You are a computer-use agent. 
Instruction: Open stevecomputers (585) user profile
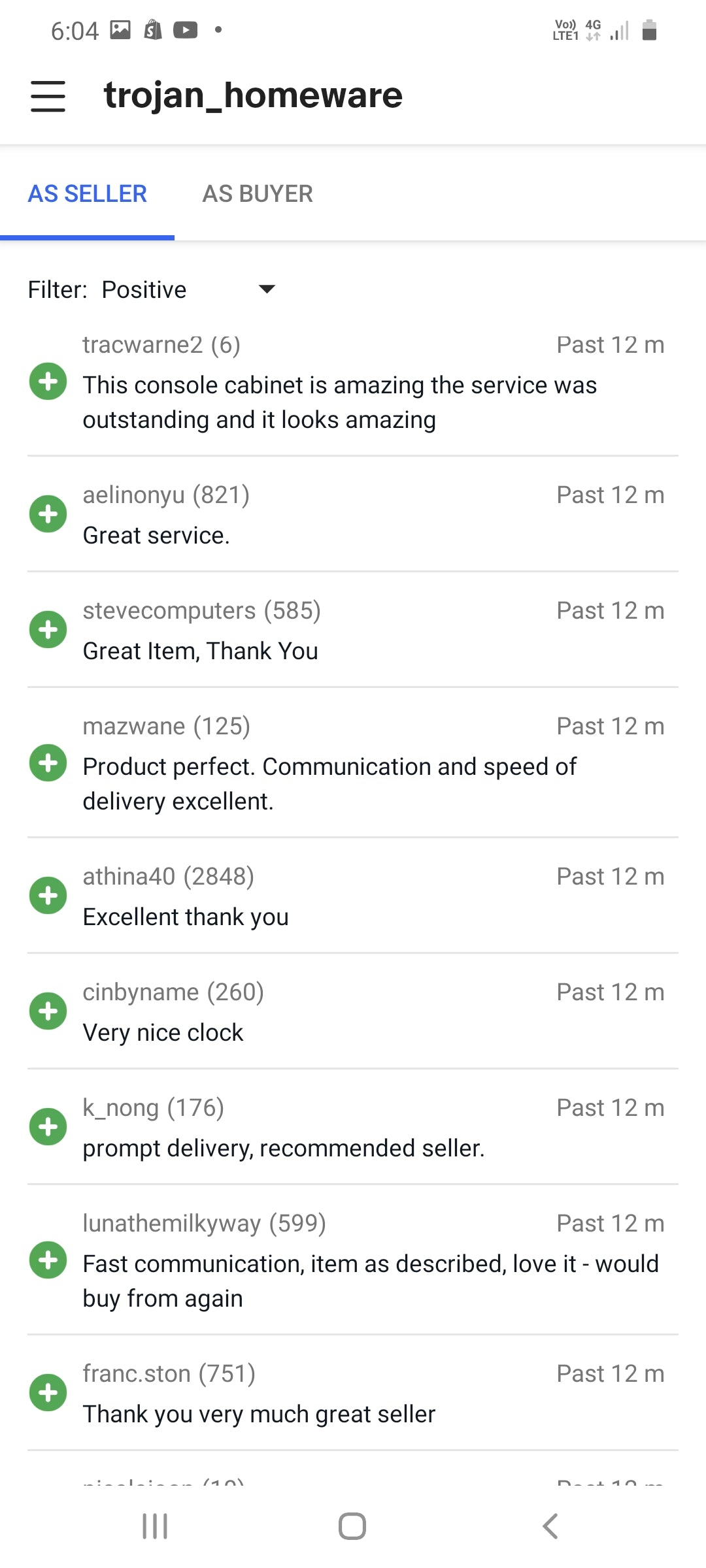201,610
